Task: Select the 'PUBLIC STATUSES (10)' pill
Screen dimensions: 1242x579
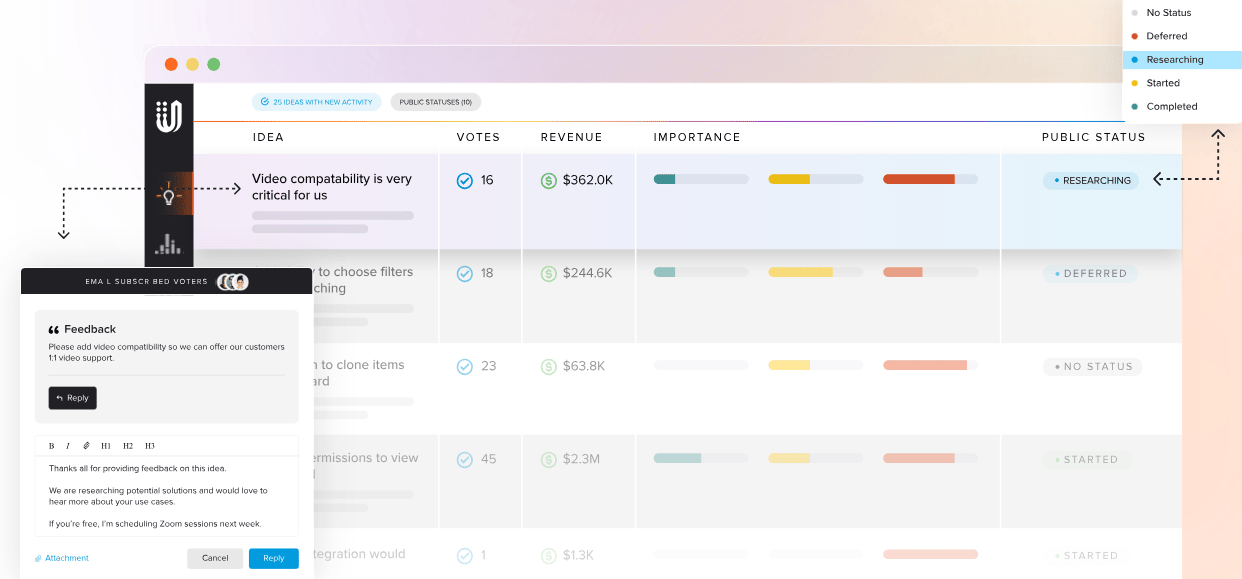Action: (x=436, y=101)
